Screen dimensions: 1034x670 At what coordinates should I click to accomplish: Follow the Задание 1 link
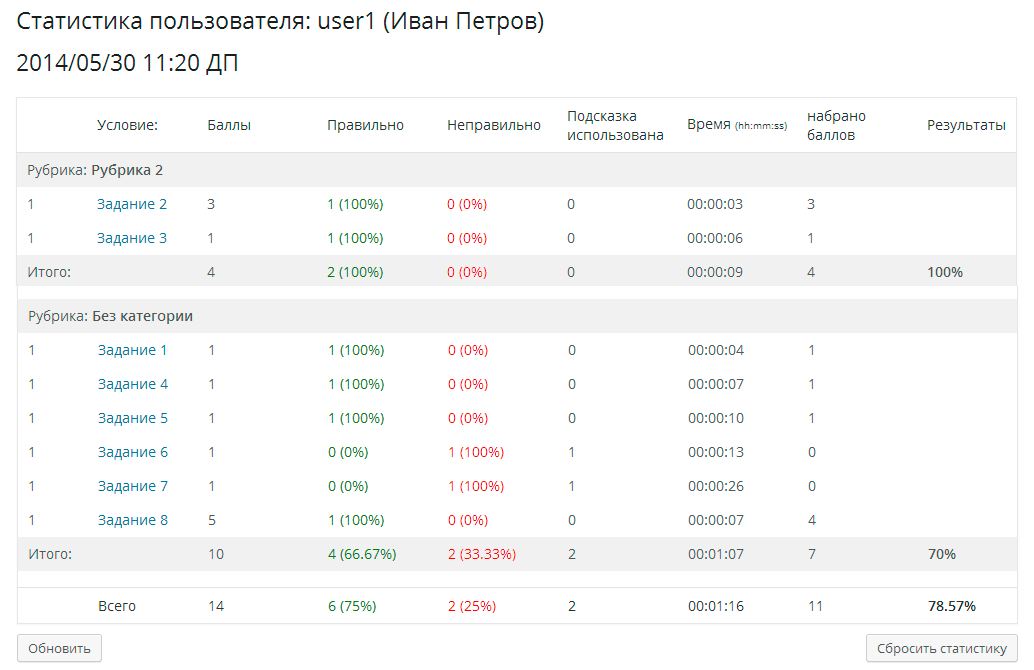pyautogui.click(x=133, y=350)
